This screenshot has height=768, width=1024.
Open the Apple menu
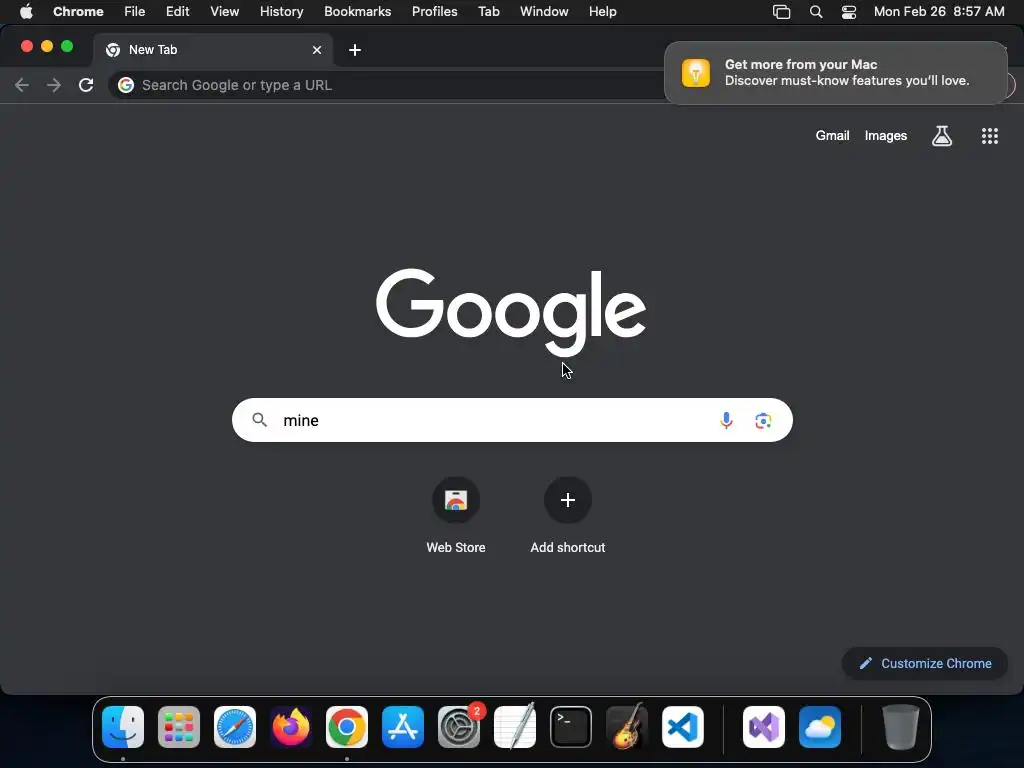(x=26, y=12)
